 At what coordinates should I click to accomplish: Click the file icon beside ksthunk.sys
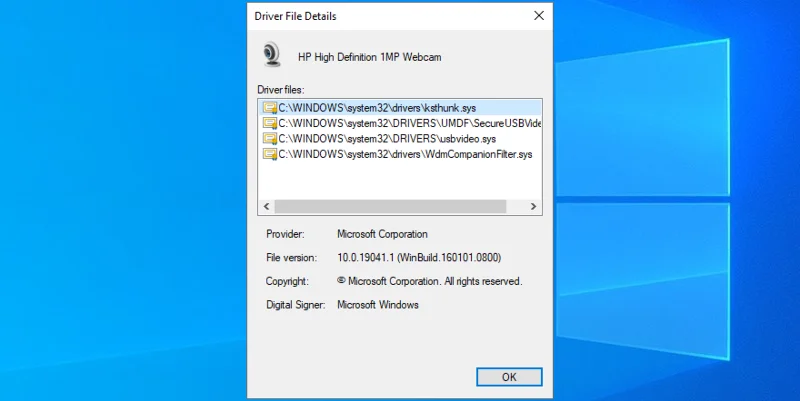[x=269, y=108]
